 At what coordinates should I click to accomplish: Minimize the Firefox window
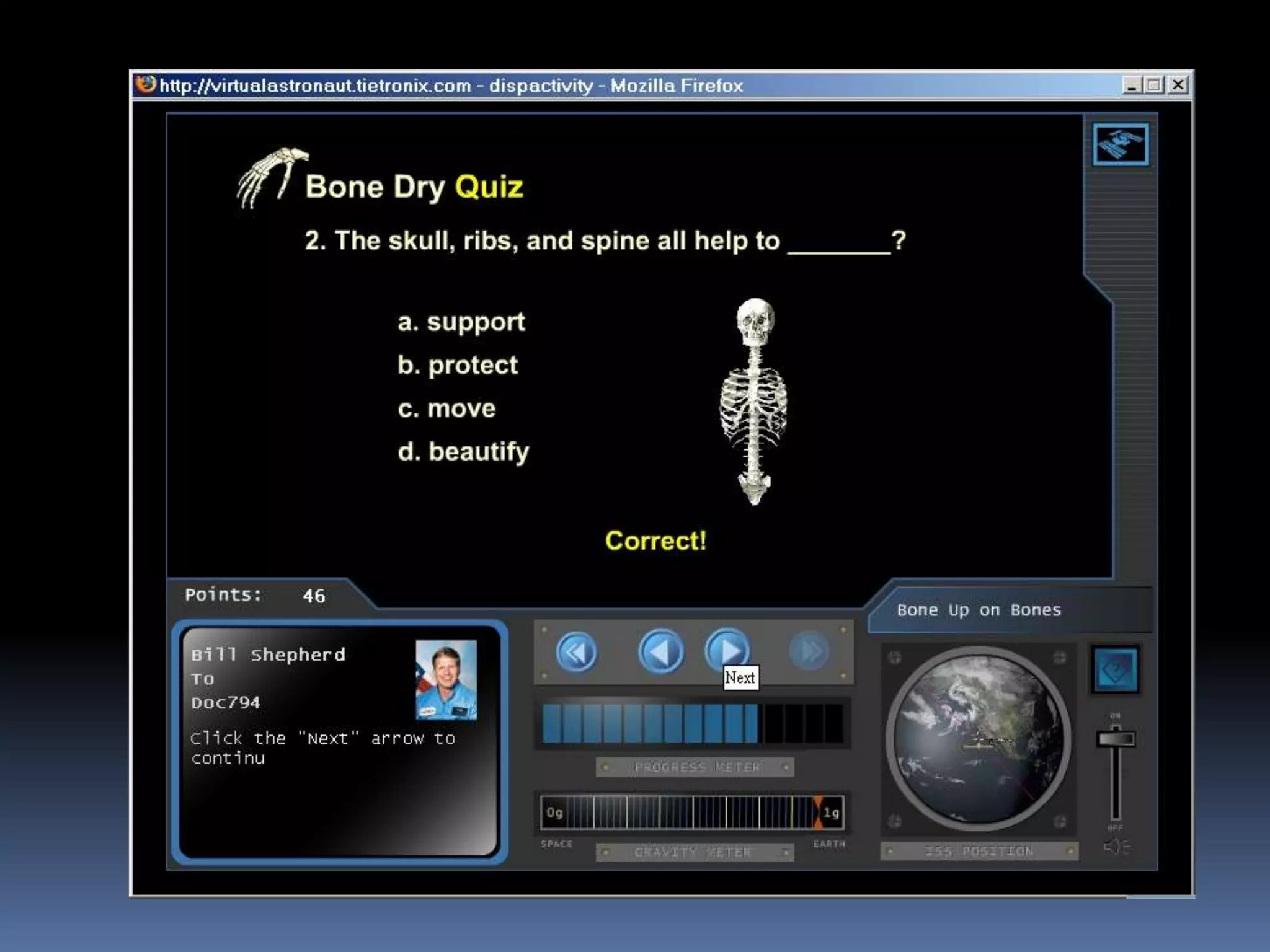point(1132,85)
